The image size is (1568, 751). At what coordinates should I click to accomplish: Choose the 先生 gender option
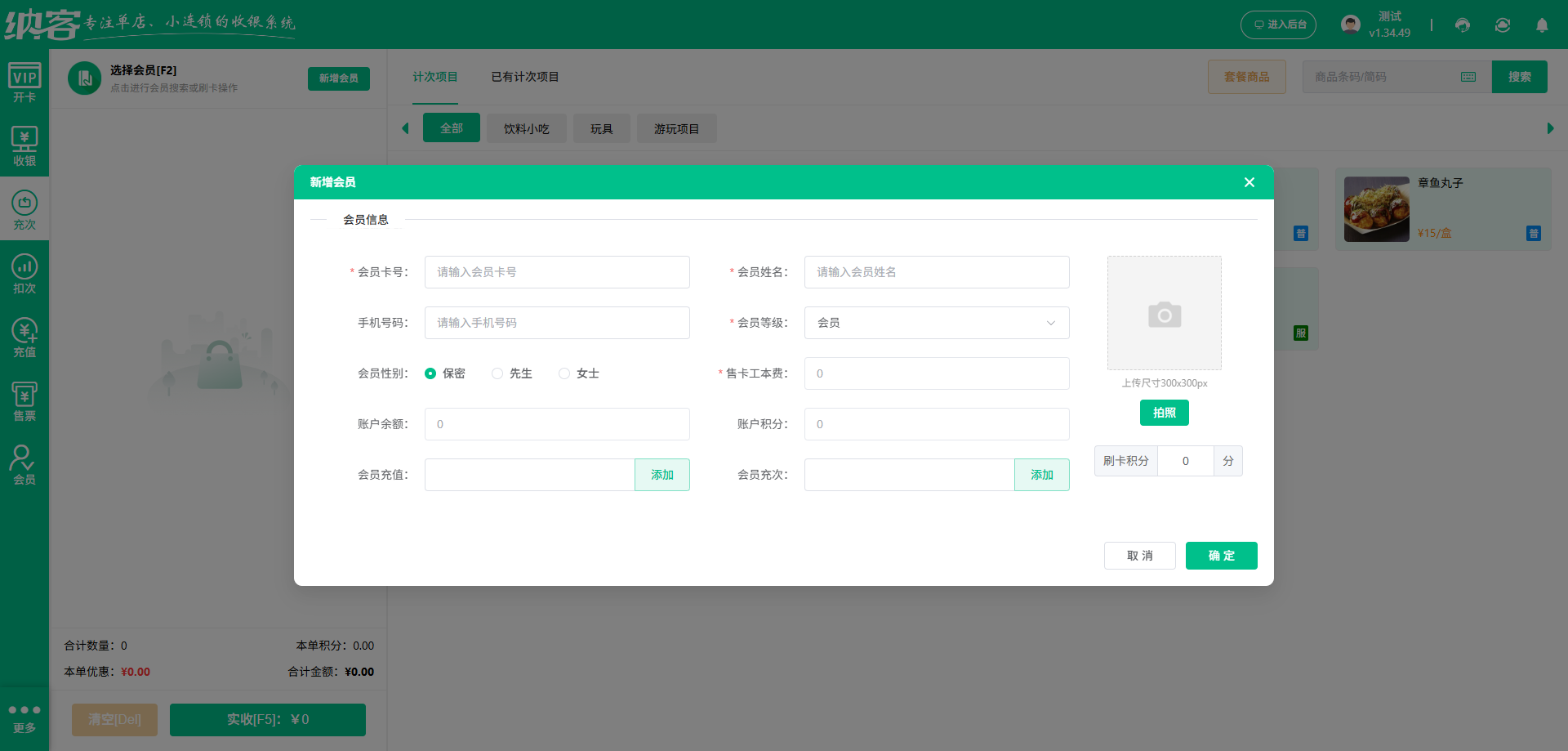(497, 373)
